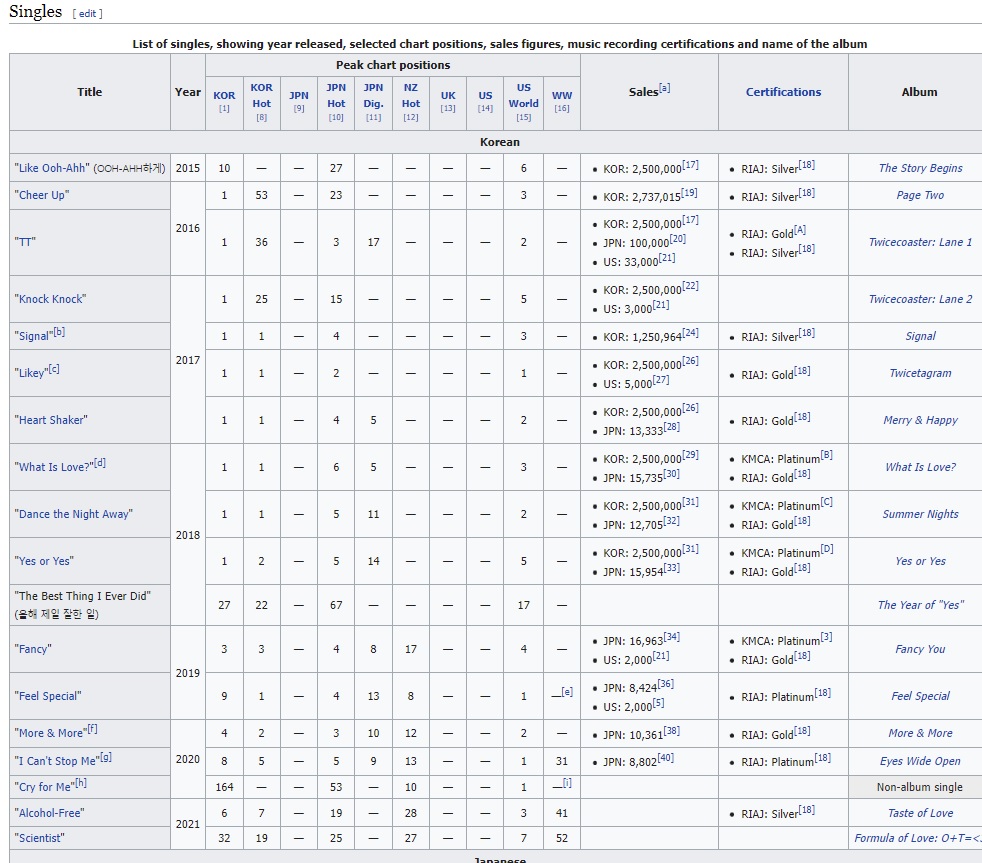Open footnote [e] in Feel Special WW cell
Screen dimensions: 982x863
(x=567, y=691)
